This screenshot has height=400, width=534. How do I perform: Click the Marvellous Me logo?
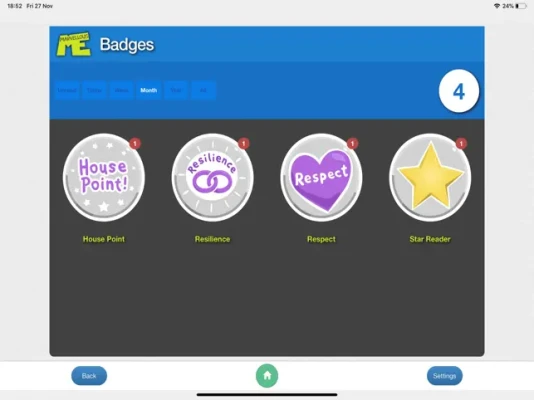point(74,45)
